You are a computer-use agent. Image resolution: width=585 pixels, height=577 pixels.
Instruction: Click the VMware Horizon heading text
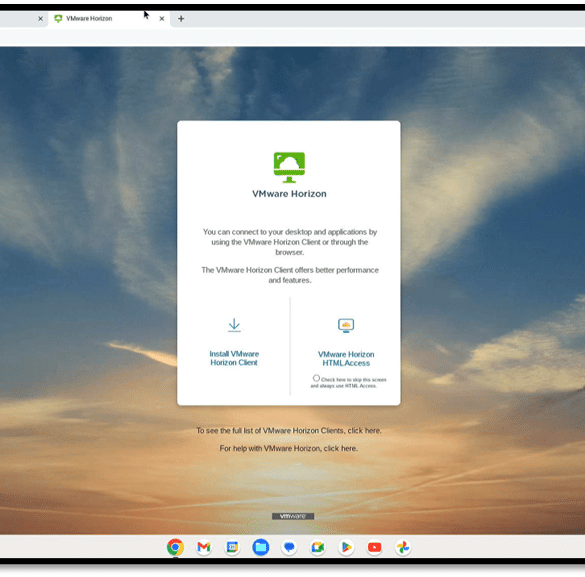click(289, 194)
